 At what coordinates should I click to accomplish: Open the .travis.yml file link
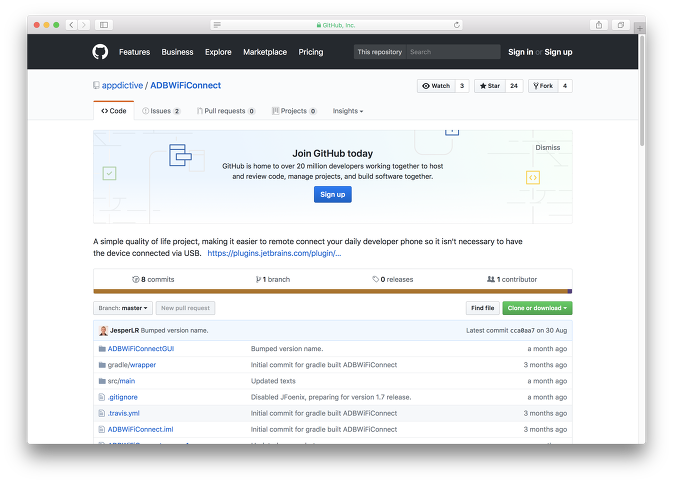pyautogui.click(x=124, y=413)
